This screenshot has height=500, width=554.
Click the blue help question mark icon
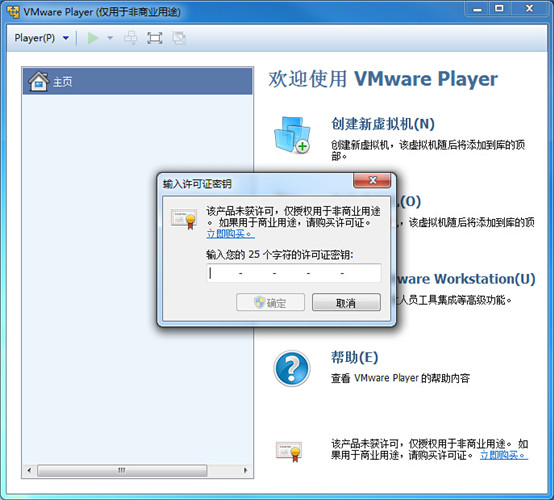click(x=292, y=368)
